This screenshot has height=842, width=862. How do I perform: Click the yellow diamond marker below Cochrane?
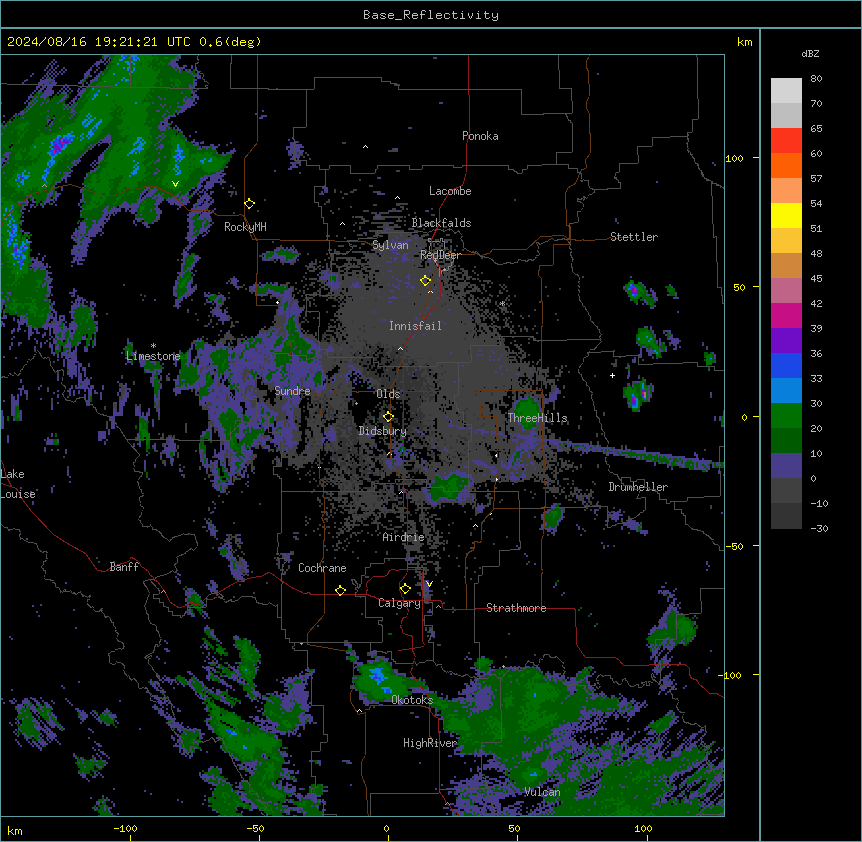340,590
